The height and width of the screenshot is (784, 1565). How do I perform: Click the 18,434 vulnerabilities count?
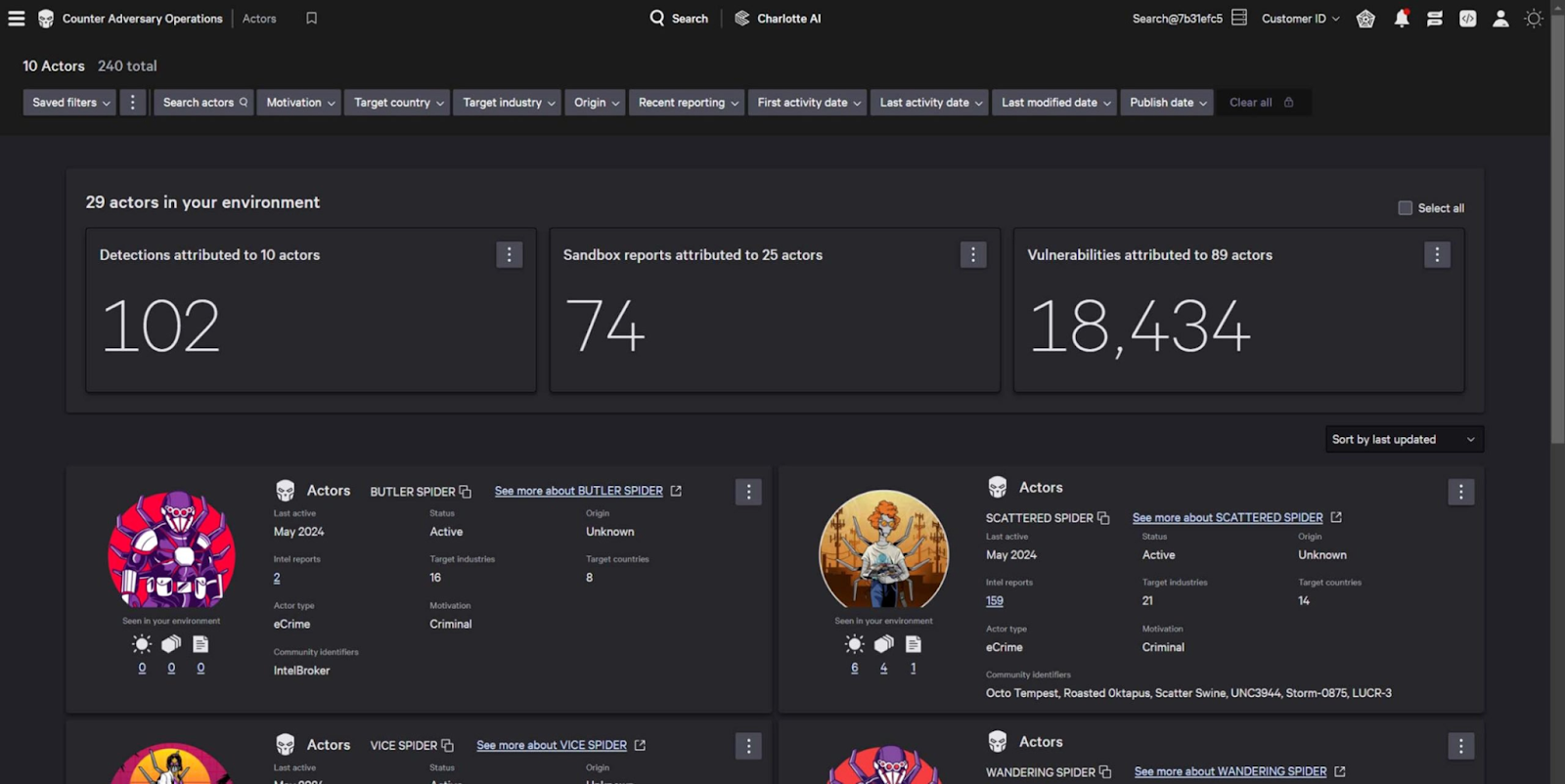tap(1140, 327)
